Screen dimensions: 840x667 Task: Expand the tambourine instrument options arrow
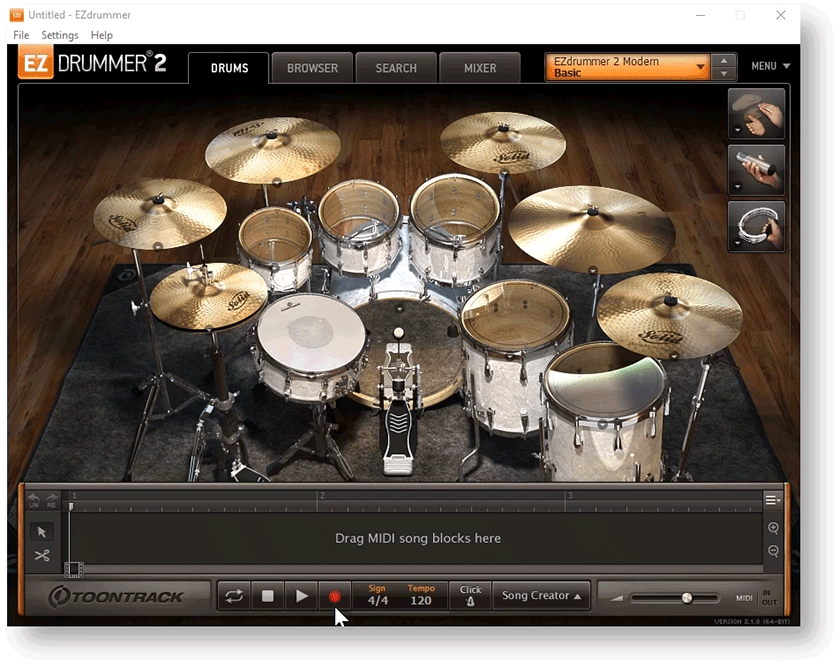click(x=737, y=243)
